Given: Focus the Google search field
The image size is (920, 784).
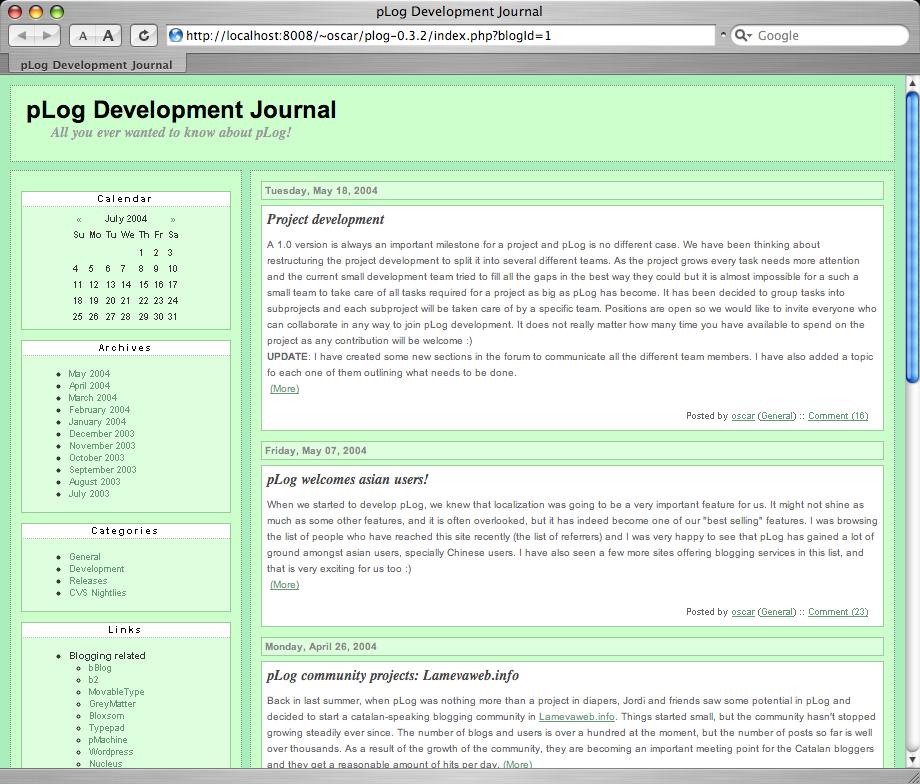Looking at the screenshot, I should 819,35.
